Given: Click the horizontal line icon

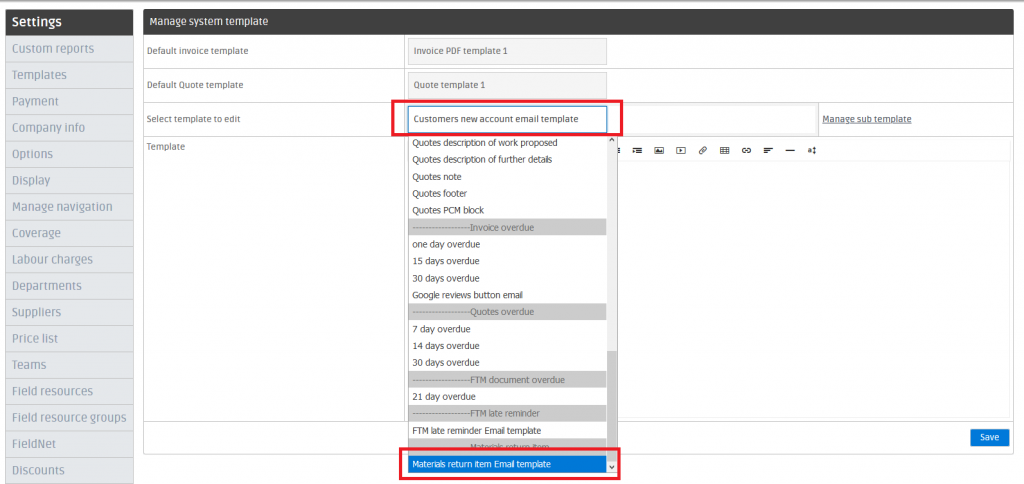Looking at the screenshot, I should [790, 150].
